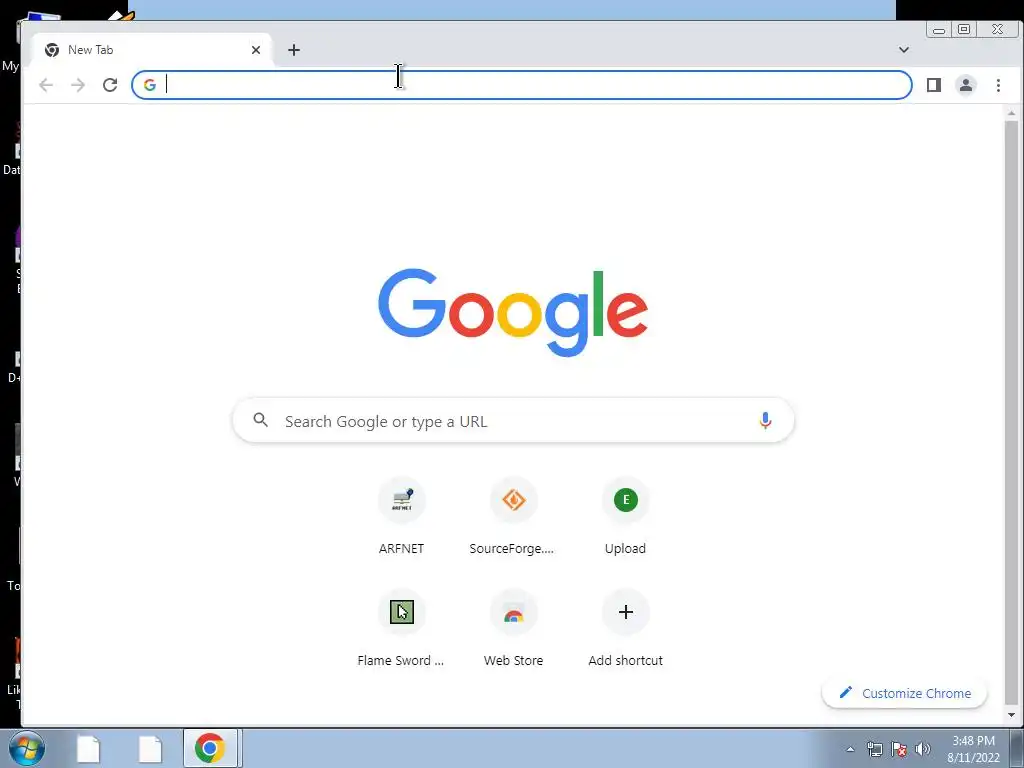Click the network tray icon
The height and width of the screenshot is (768, 1024).
(874, 749)
